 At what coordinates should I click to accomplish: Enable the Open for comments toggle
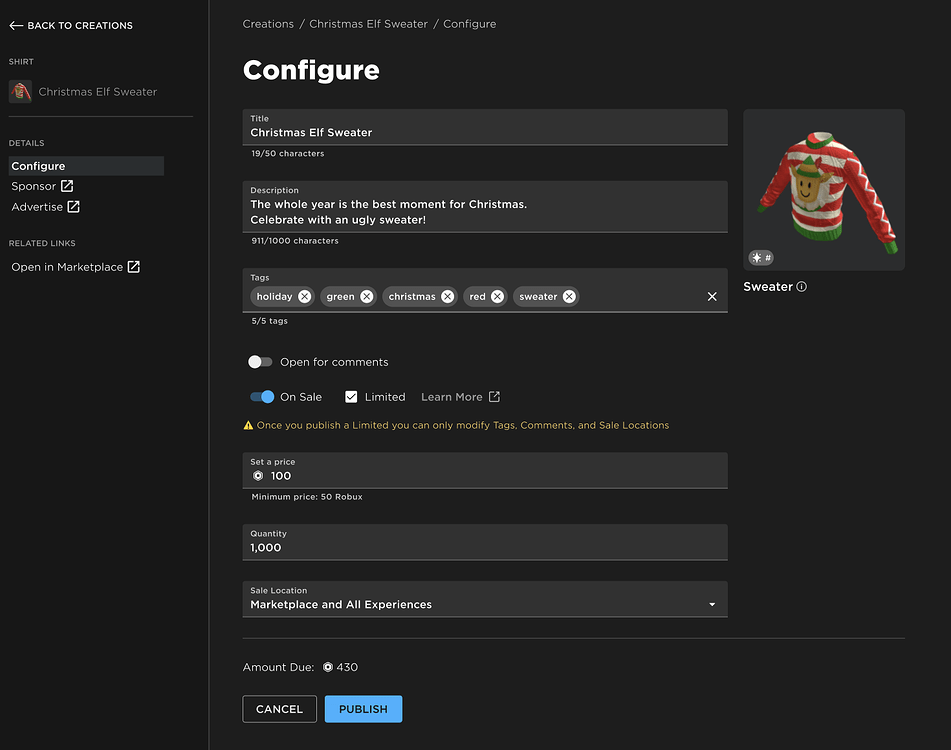click(260, 361)
